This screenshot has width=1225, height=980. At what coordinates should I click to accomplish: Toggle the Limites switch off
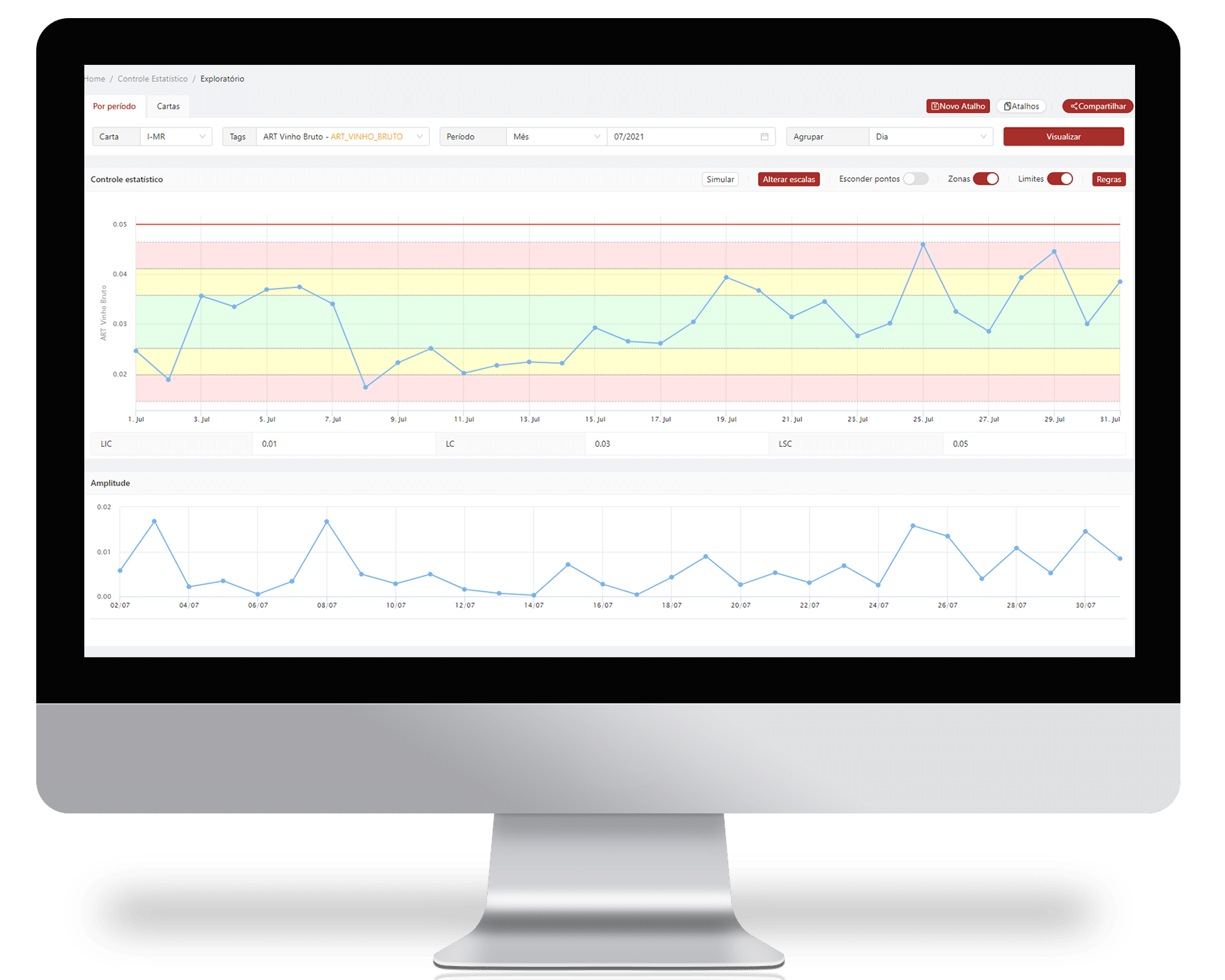click(x=1060, y=179)
